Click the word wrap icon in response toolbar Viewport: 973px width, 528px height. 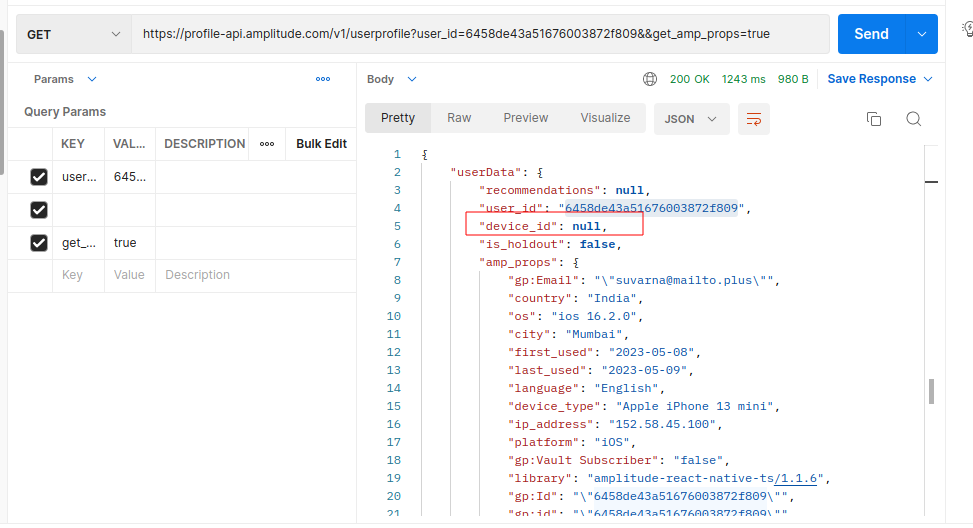[754, 119]
